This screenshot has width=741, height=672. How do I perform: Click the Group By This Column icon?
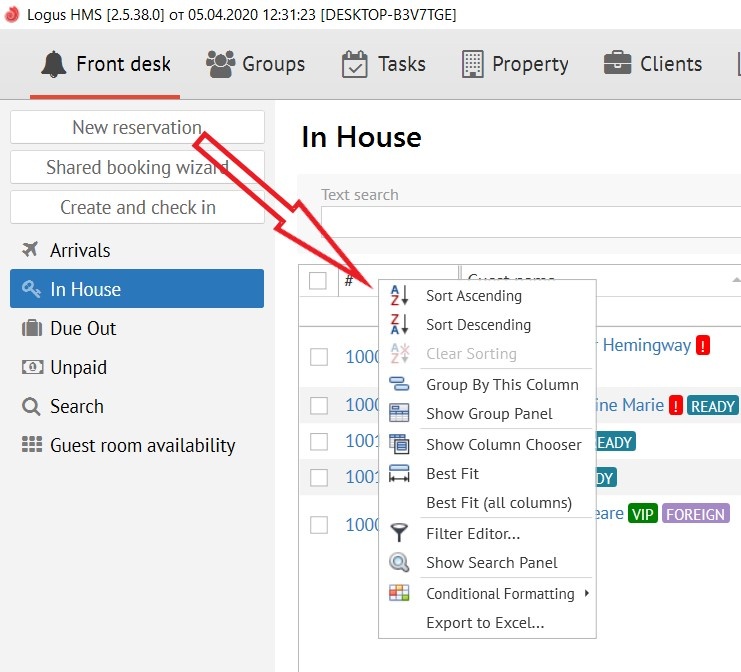[399, 384]
